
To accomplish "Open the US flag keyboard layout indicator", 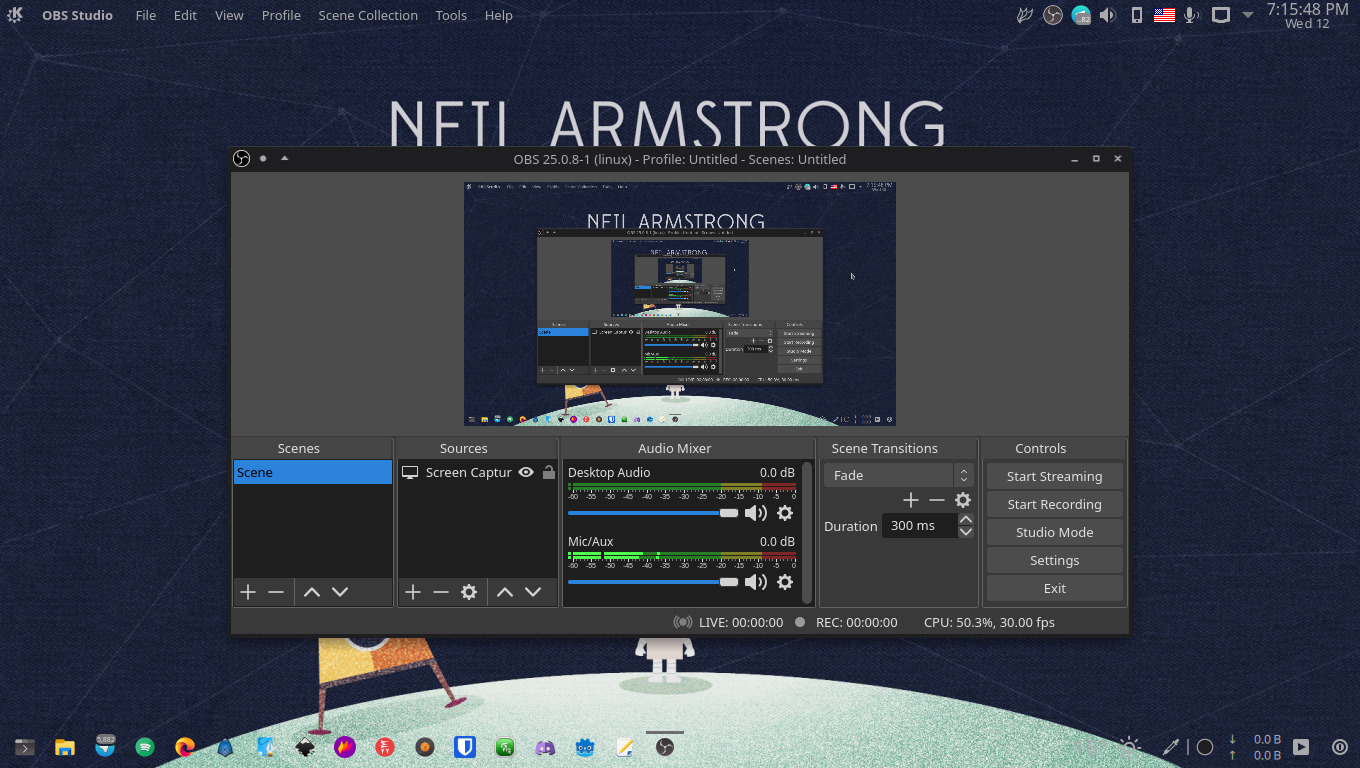I will (1164, 15).
